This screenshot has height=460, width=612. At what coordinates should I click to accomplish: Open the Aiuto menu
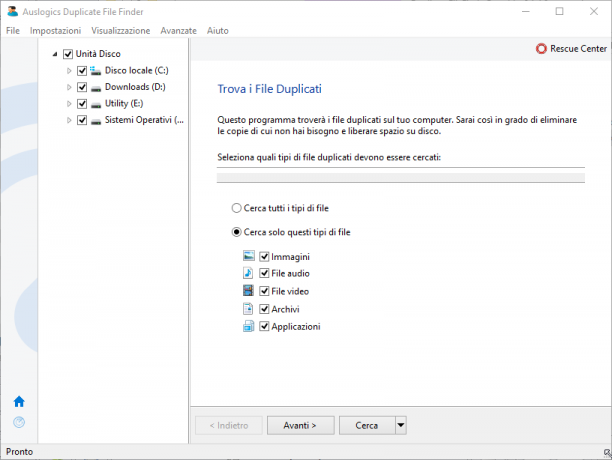217,30
